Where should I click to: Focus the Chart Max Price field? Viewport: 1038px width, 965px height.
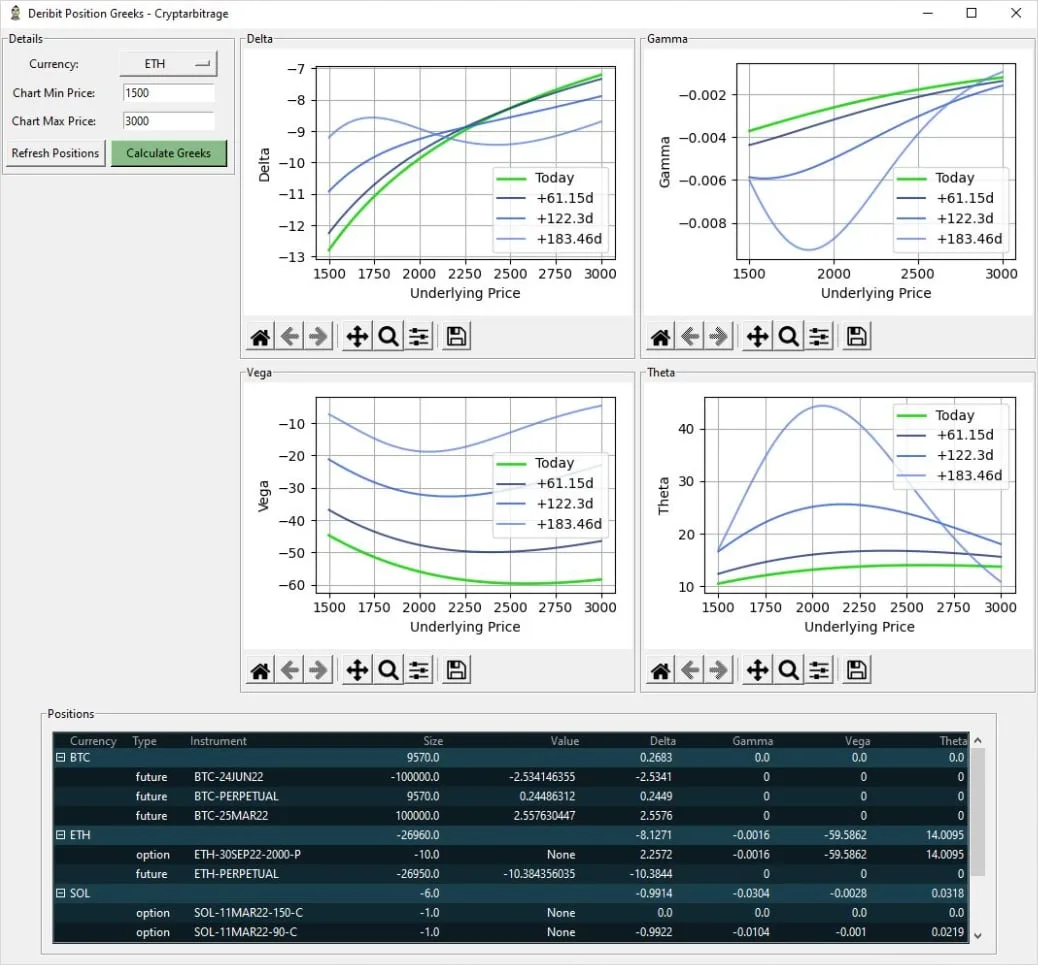pos(169,121)
